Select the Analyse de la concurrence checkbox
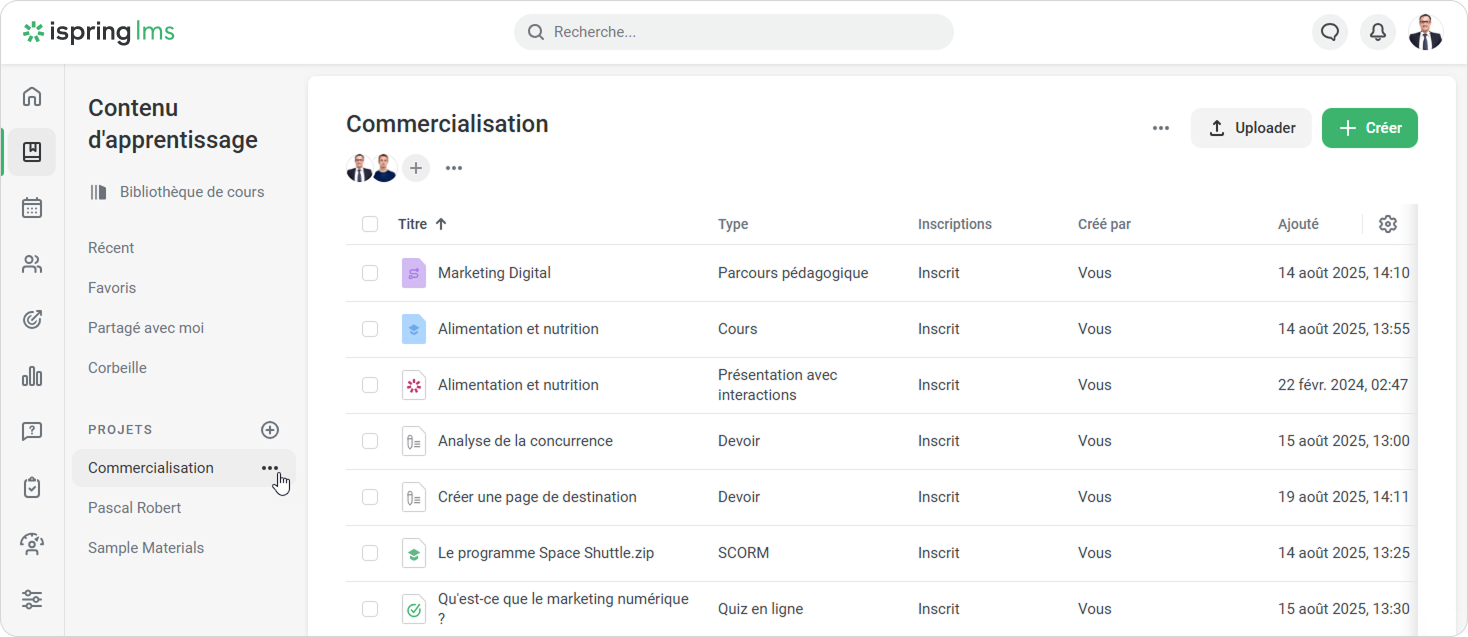The width and height of the screenshot is (1468, 637). (x=370, y=441)
